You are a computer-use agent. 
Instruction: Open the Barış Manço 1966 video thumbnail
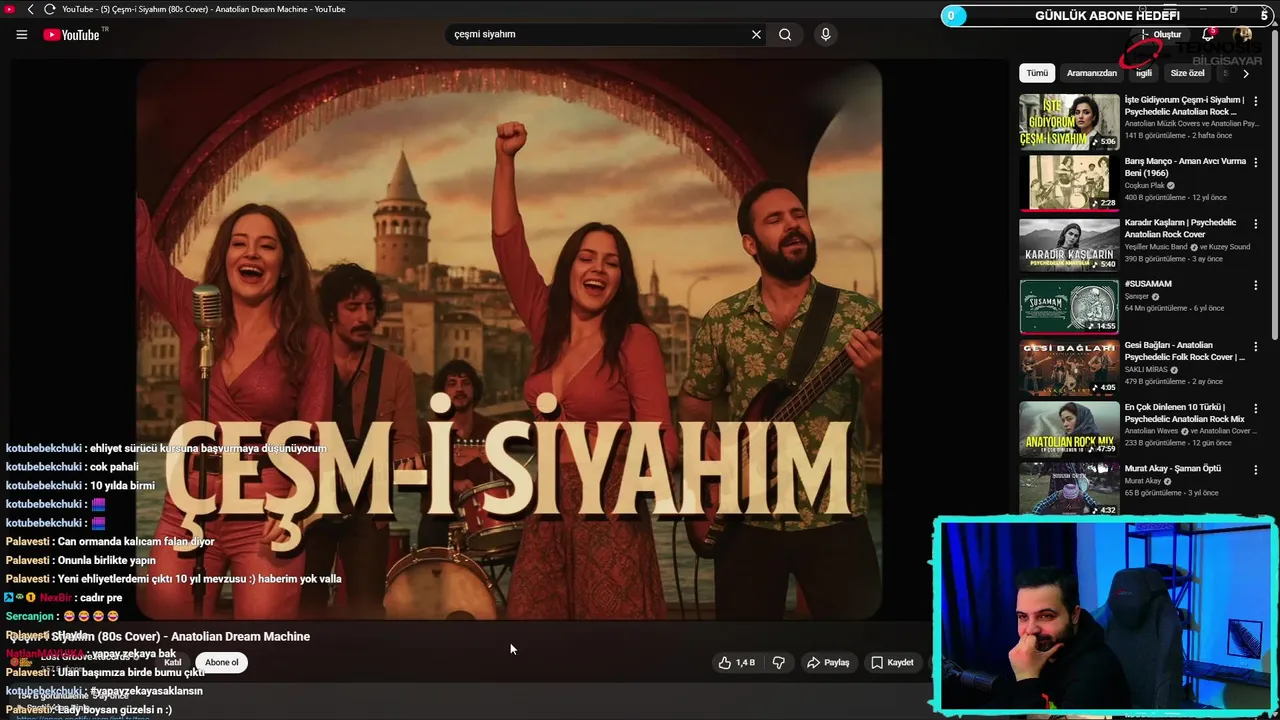(1069, 183)
